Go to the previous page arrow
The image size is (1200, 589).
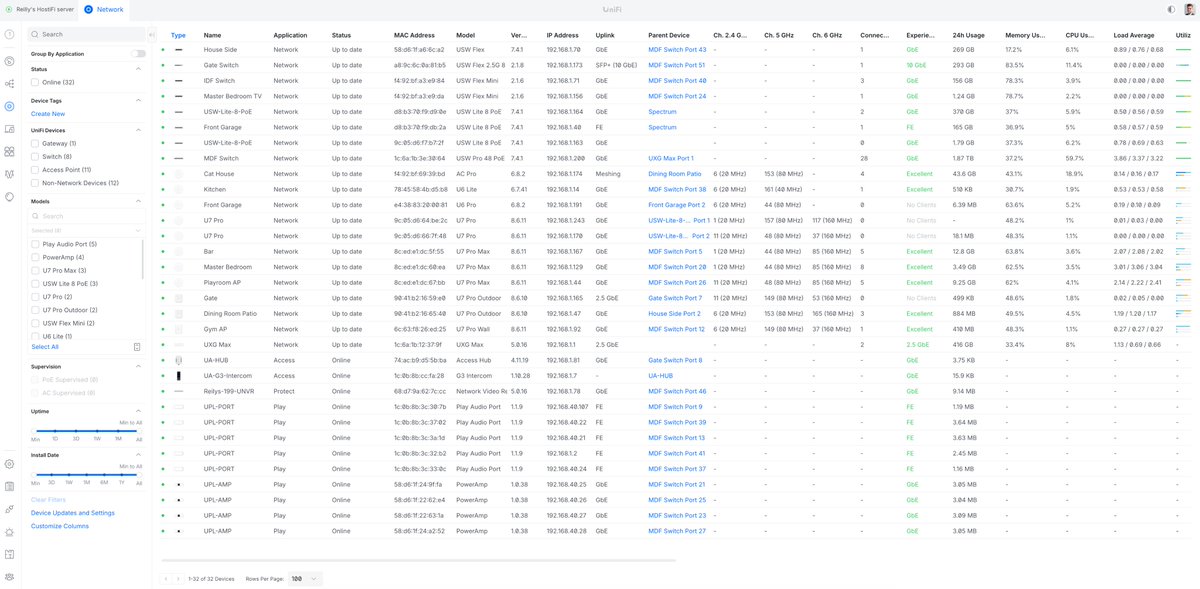[x=167, y=578]
